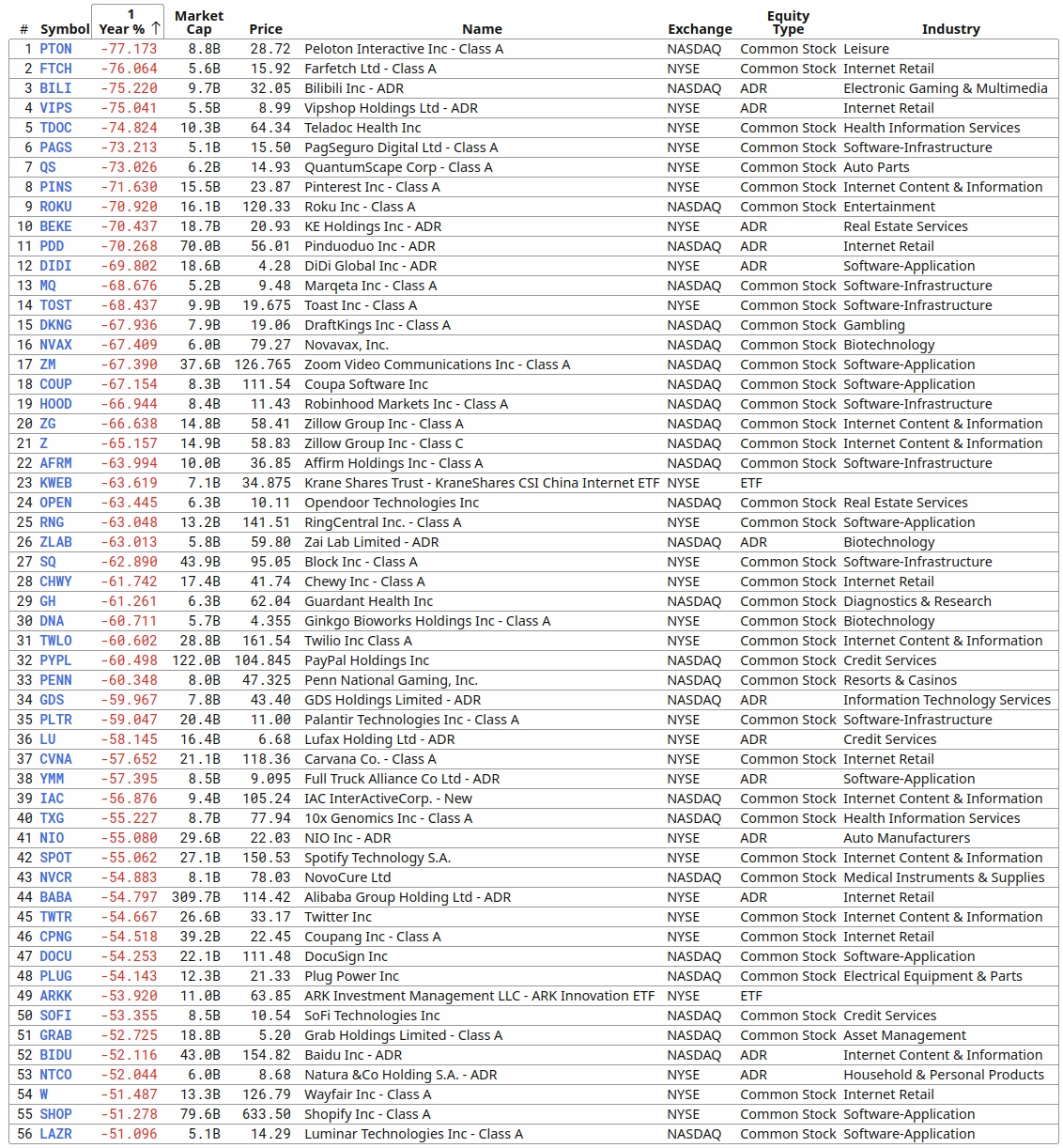Open the DKNG ticker link
1063x1148 pixels.
(x=55, y=325)
